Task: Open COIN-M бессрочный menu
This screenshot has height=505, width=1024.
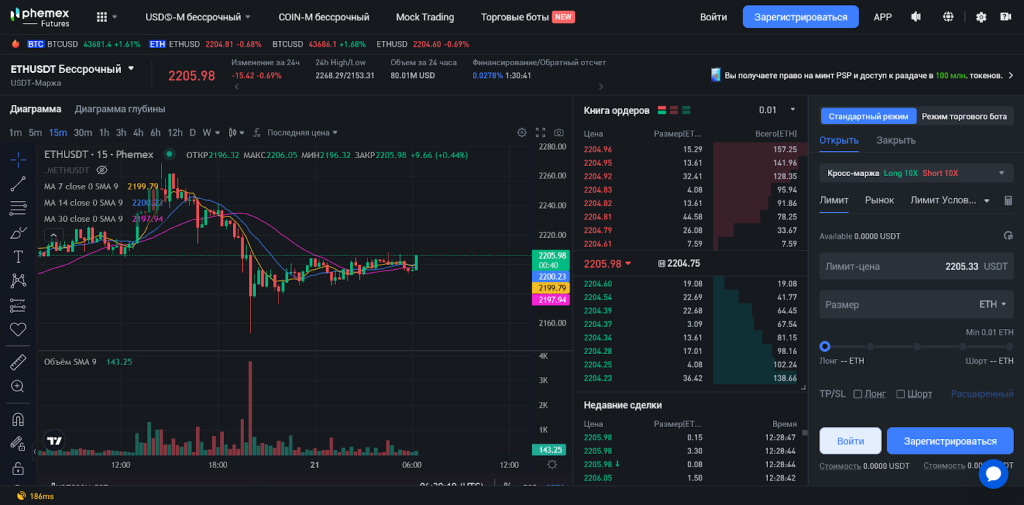Action: [323, 17]
